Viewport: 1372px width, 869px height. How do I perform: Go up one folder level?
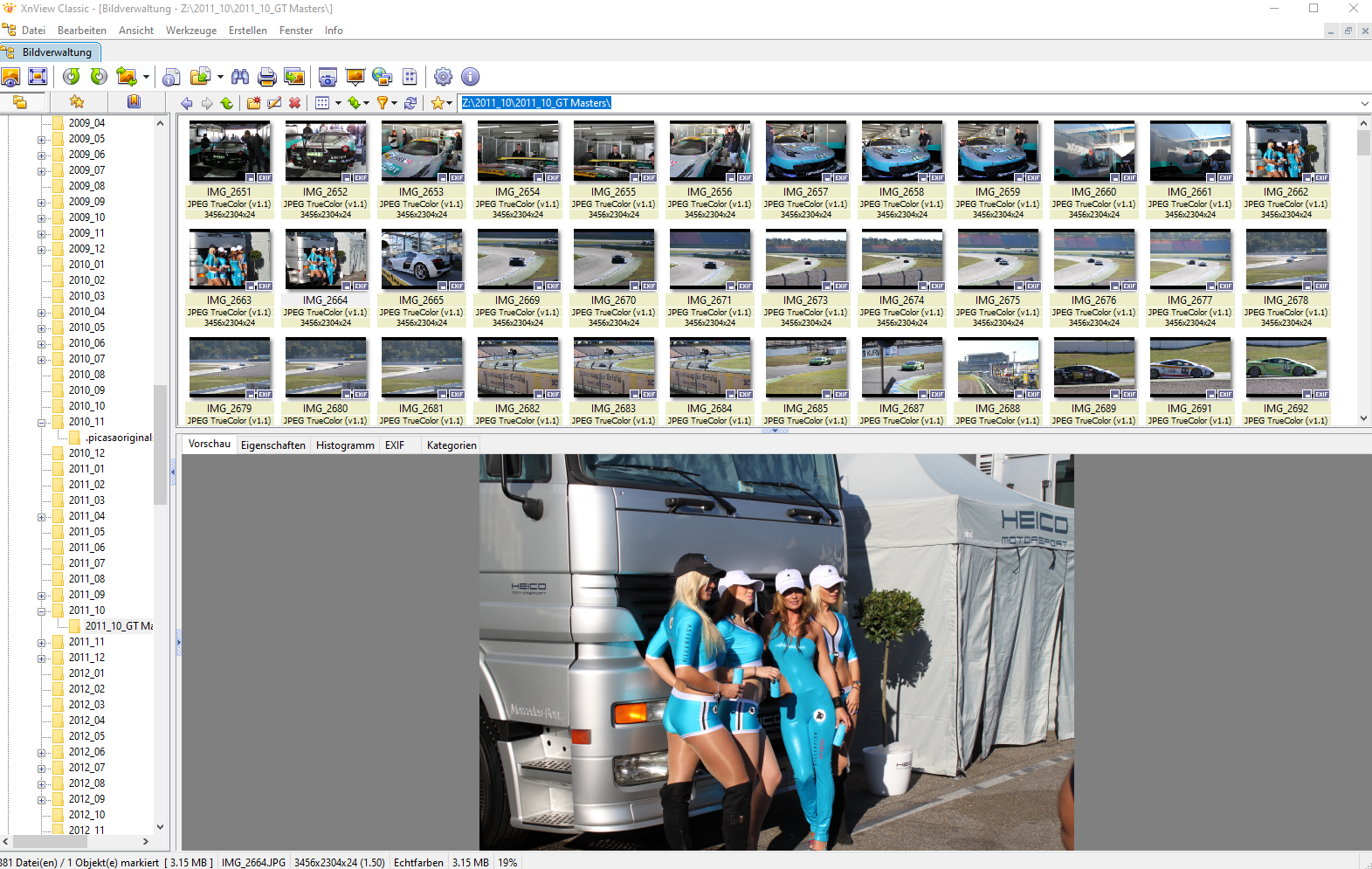227,103
